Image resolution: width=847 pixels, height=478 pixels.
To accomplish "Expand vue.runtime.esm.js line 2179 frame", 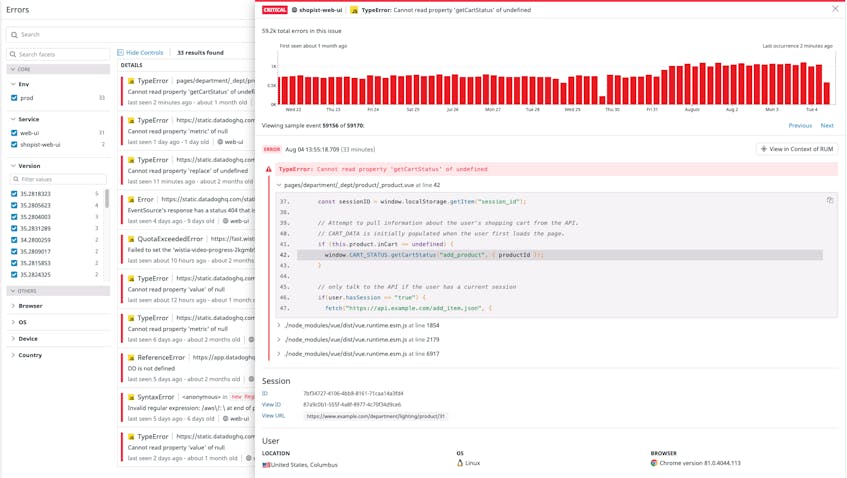I will click(x=279, y=340).
